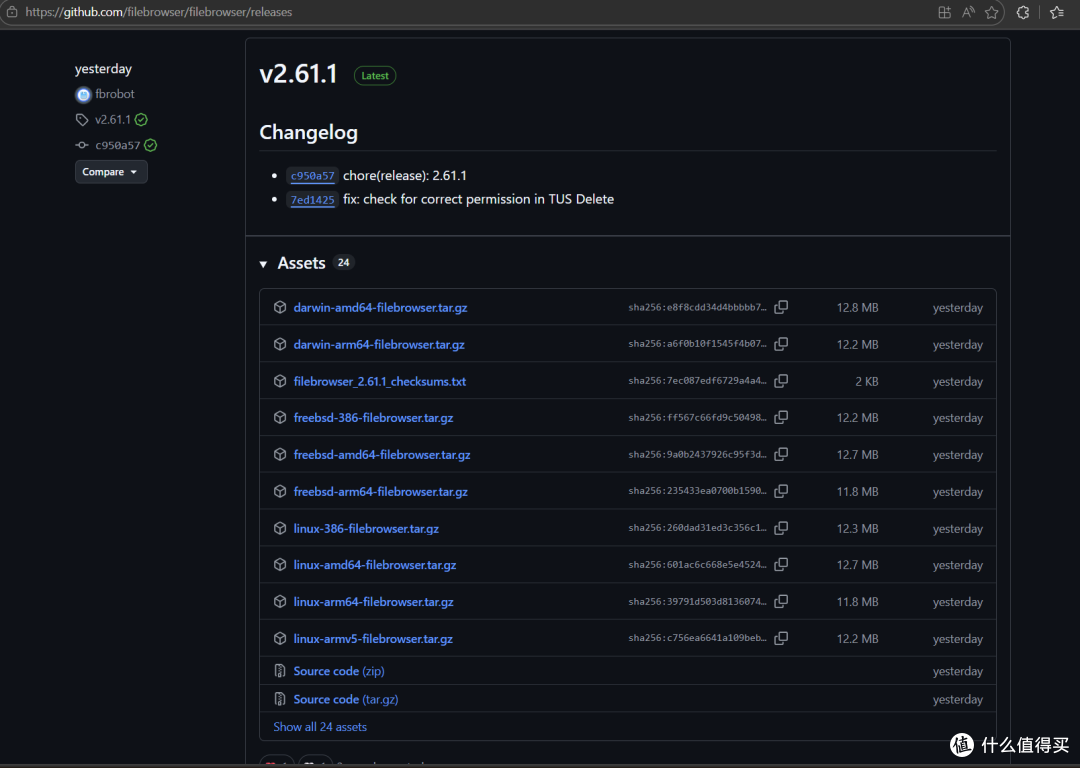The width and height of the screenshot is (1080, 768).
Task: Download linux-amd64-filebrowser.tar.gz
Action: coord(375,565)
